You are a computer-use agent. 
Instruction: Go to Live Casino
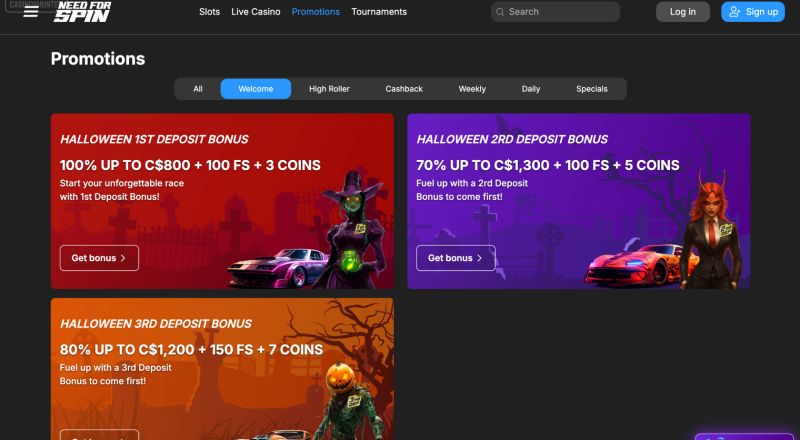256,12
